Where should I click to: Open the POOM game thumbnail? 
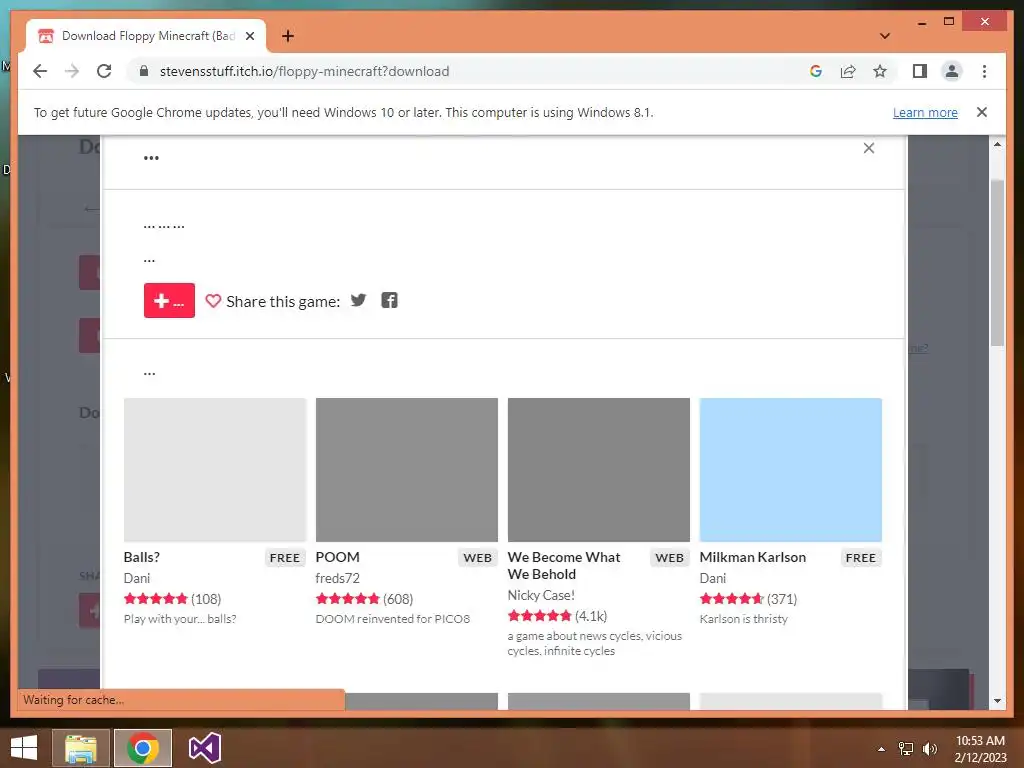(x=407, y=470)
